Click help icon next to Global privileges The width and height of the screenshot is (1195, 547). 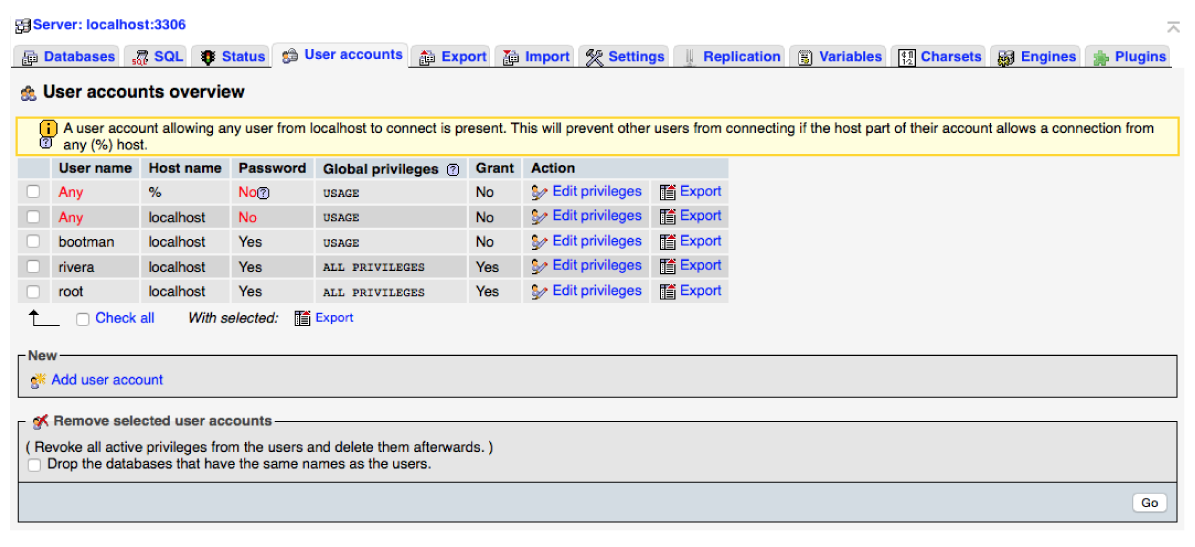(x=453, y=169)
